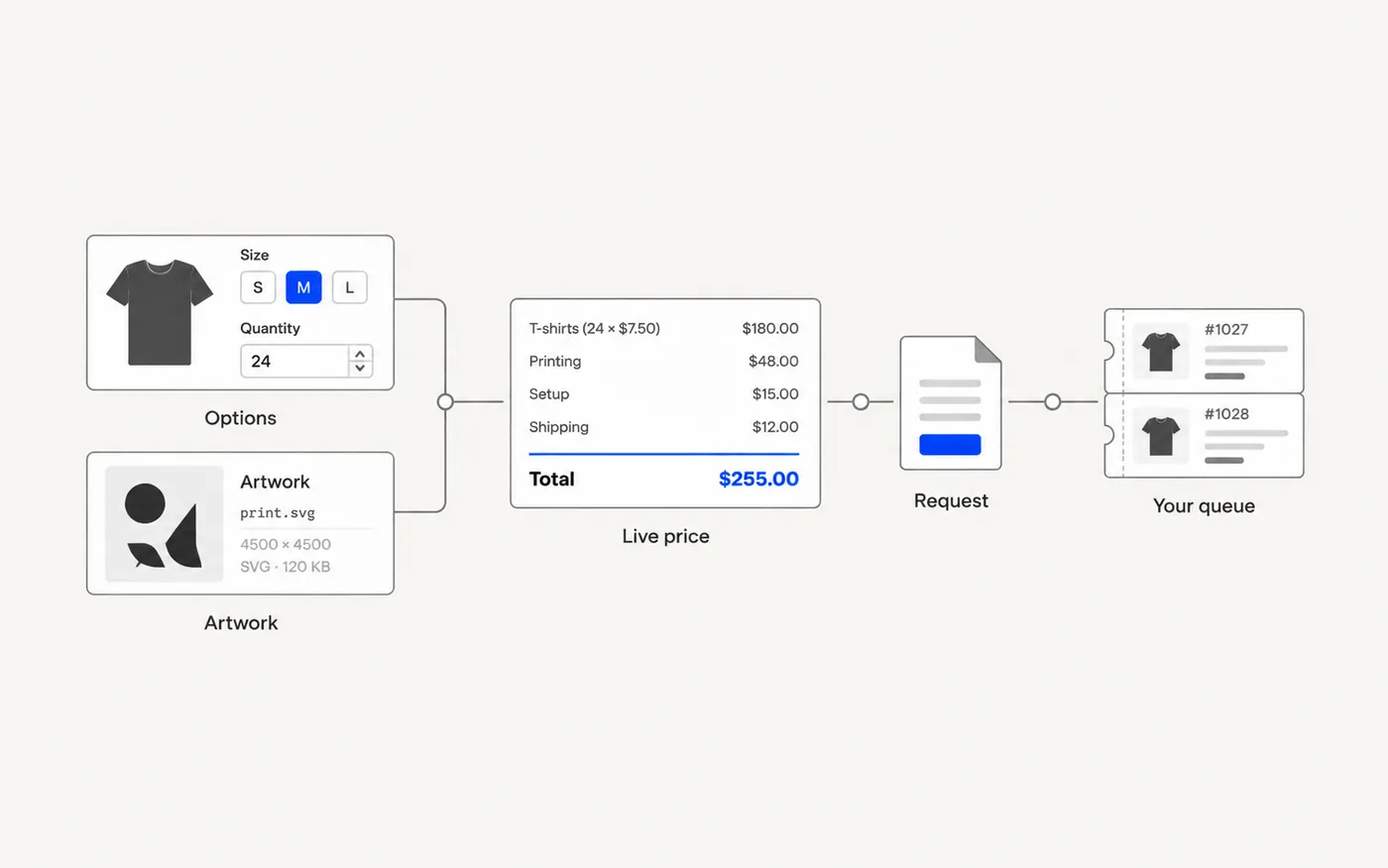This screenshot has width=1388, height=868.
Task: Click the Size label
Action: (255, 255)
